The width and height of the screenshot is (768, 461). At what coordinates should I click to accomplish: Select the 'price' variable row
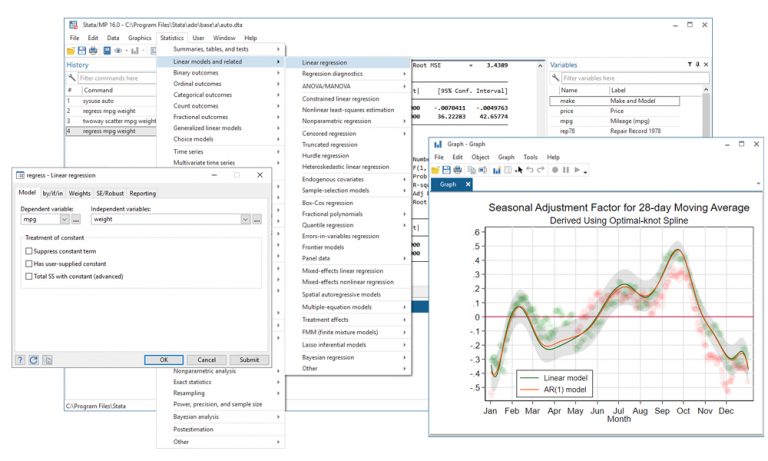[x=615, y=111]
